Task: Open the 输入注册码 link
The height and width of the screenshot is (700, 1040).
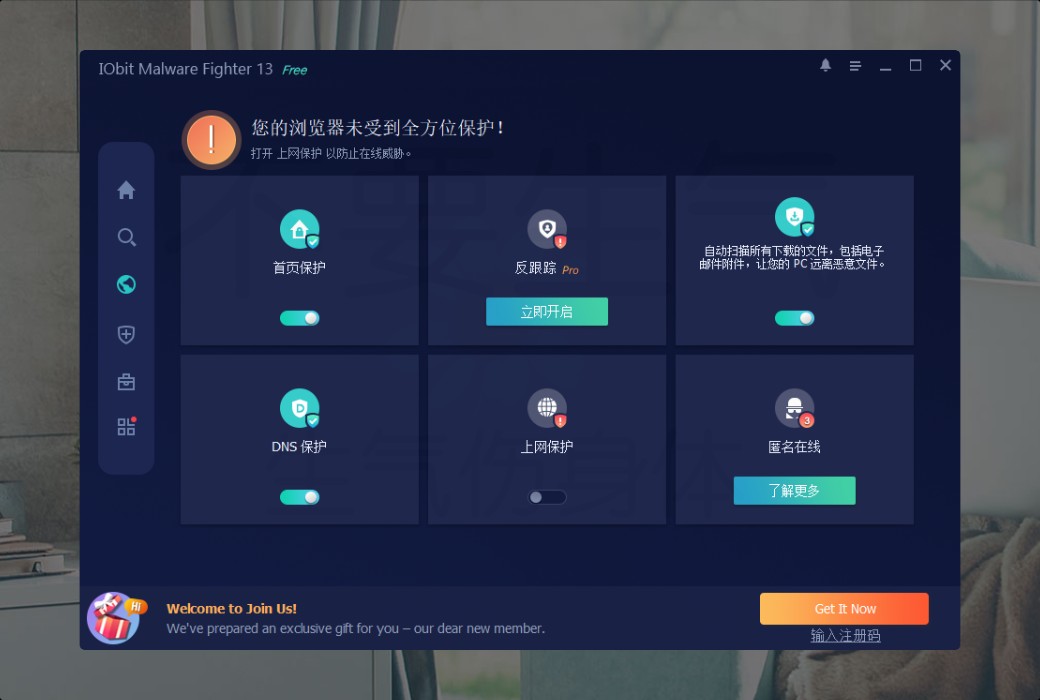Action: click(843, 635)
